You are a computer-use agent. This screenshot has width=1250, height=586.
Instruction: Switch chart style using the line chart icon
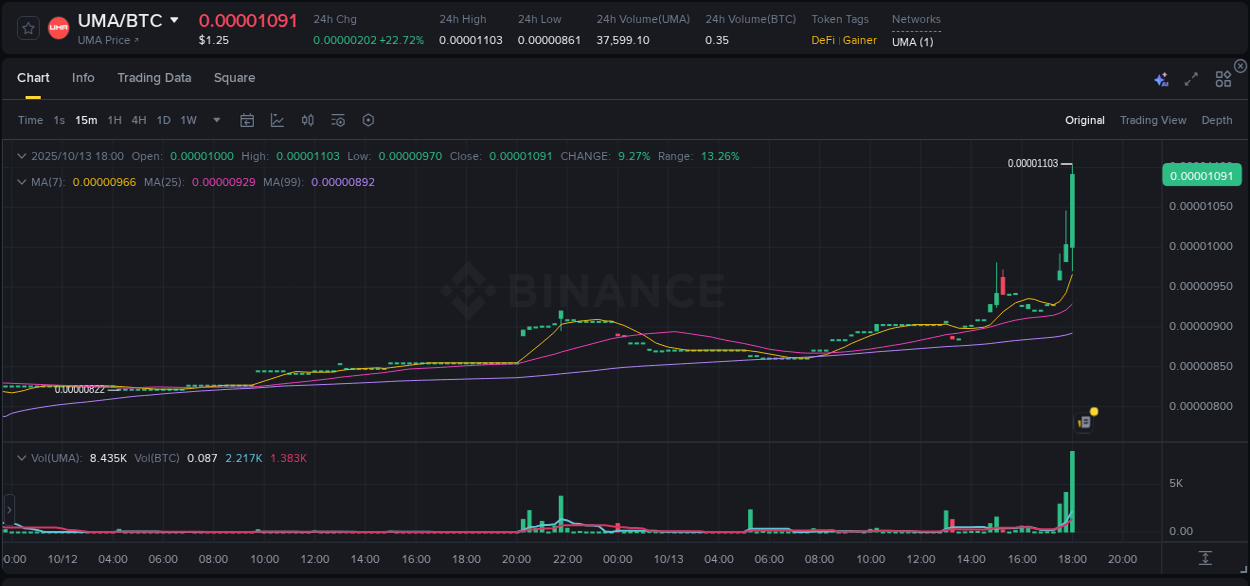pos(277,120)
